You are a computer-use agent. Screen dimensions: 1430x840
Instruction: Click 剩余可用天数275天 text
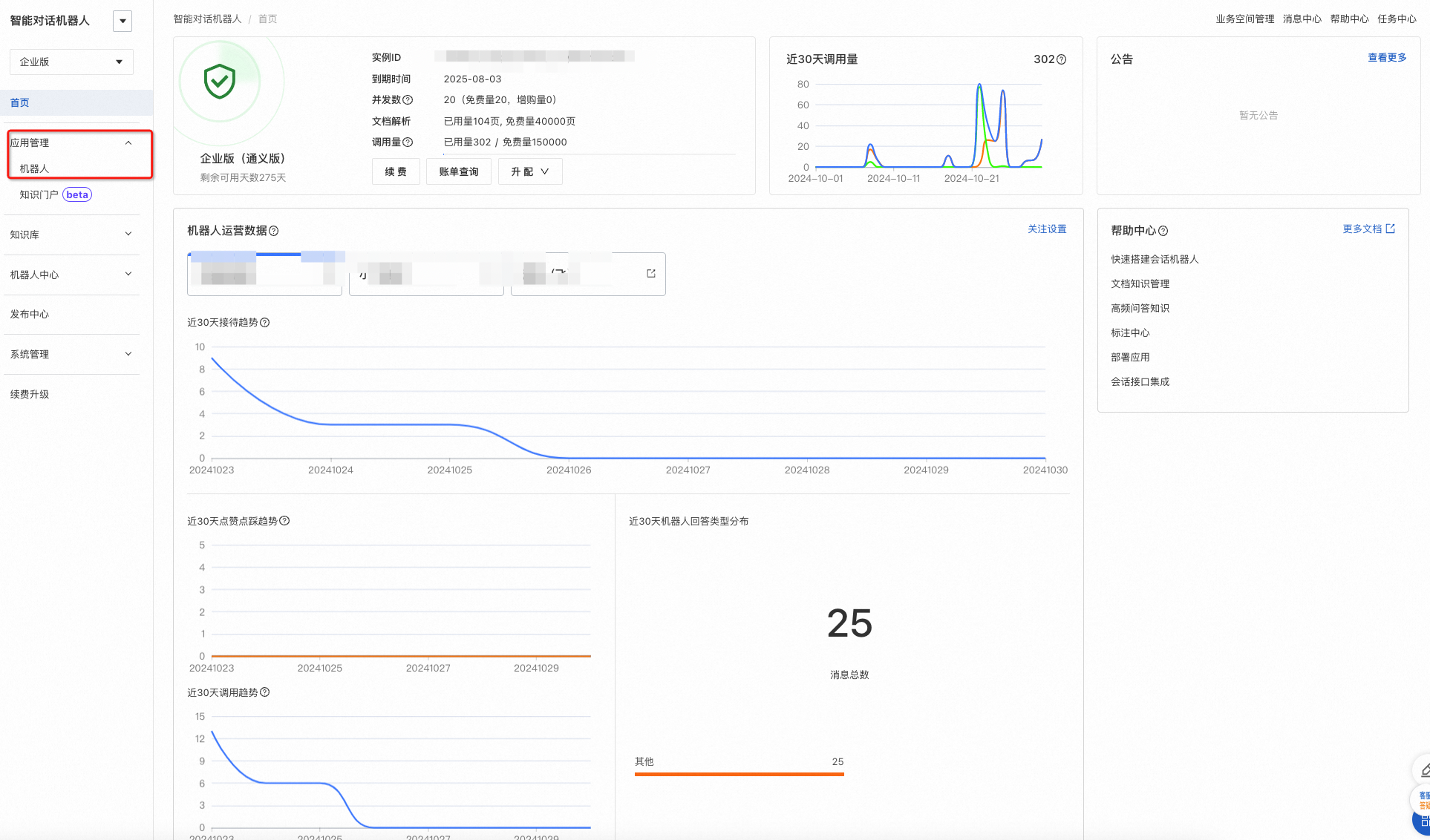pyautogui.click(x=243, y=177)
